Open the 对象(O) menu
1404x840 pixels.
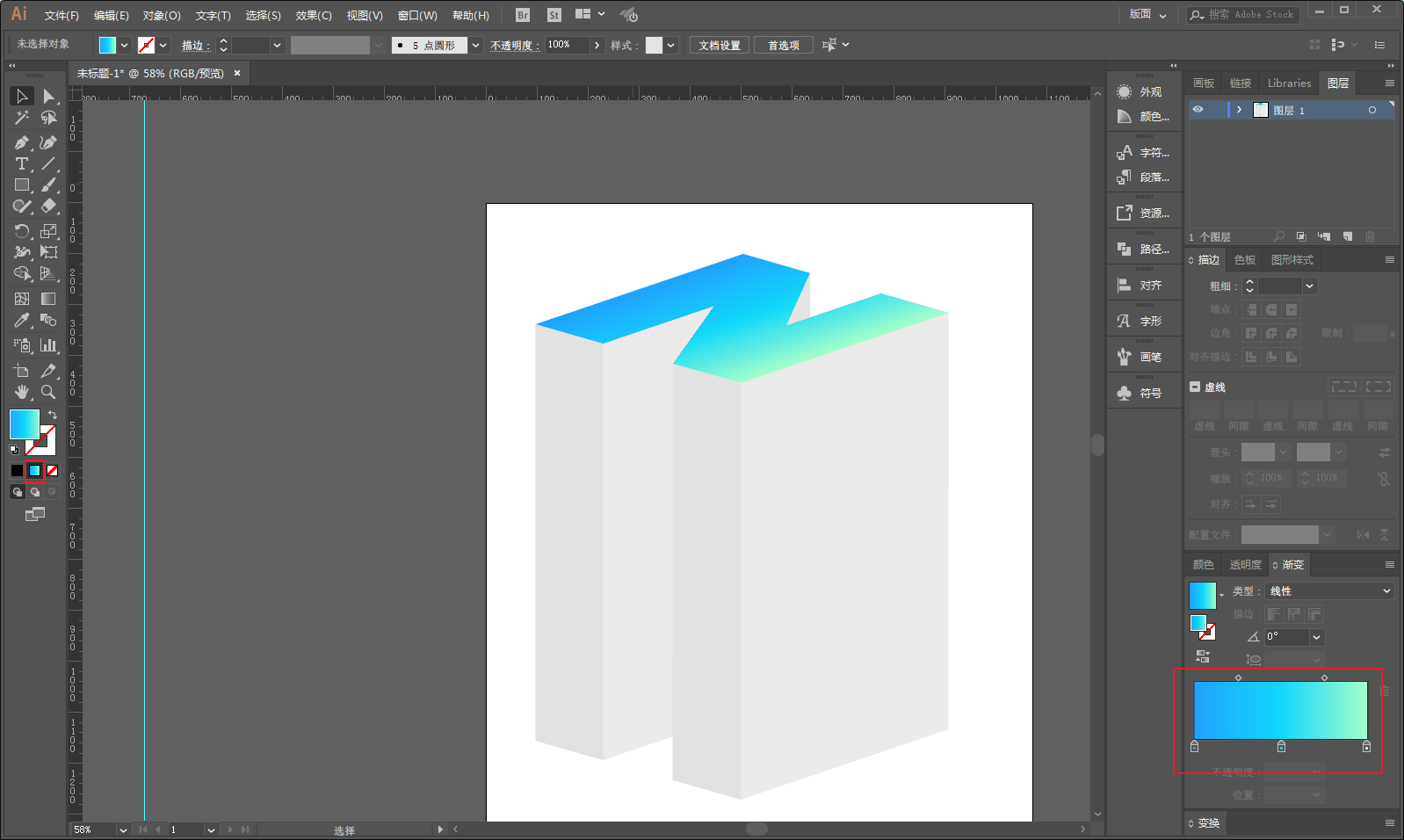[x=162, y=15]
